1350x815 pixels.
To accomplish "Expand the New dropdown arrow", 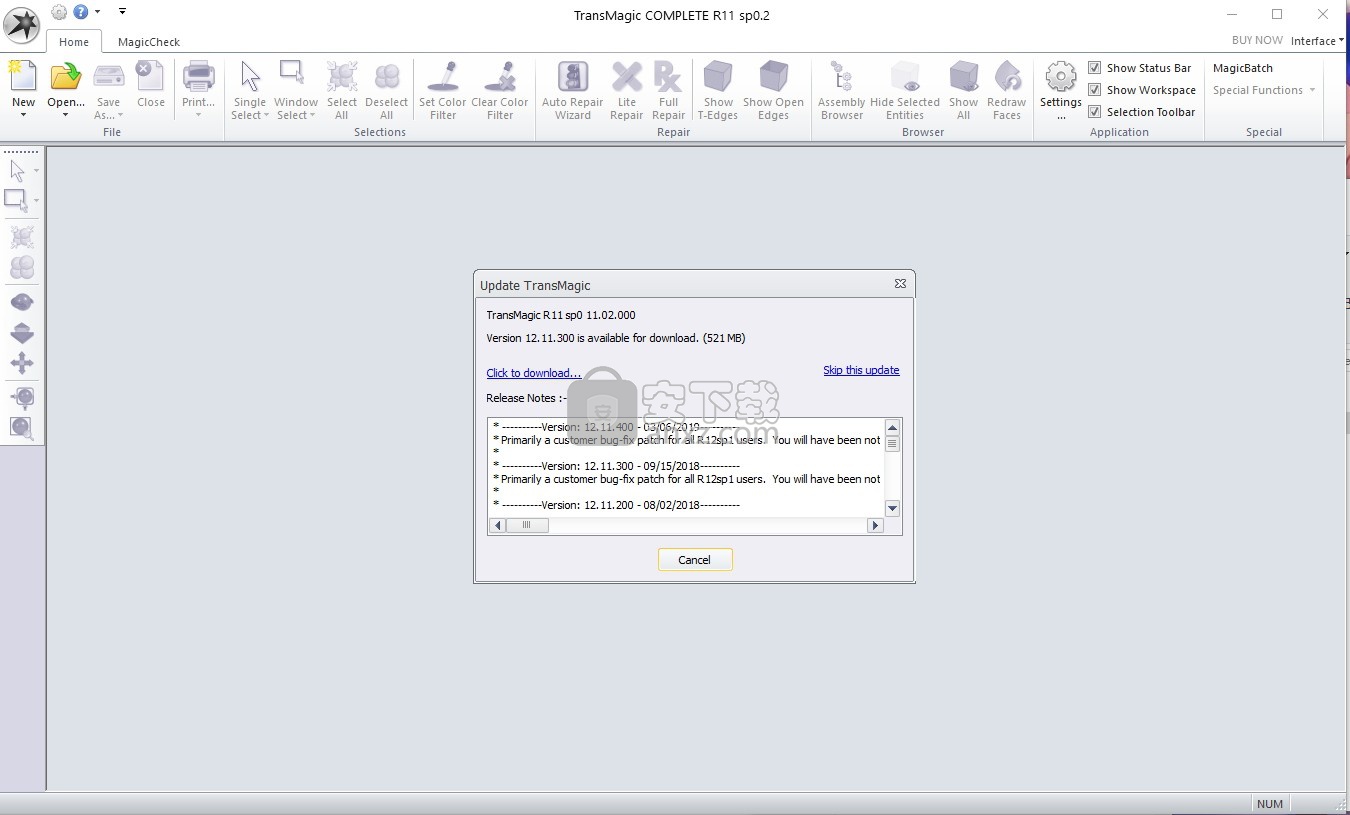I will [23, 115].
